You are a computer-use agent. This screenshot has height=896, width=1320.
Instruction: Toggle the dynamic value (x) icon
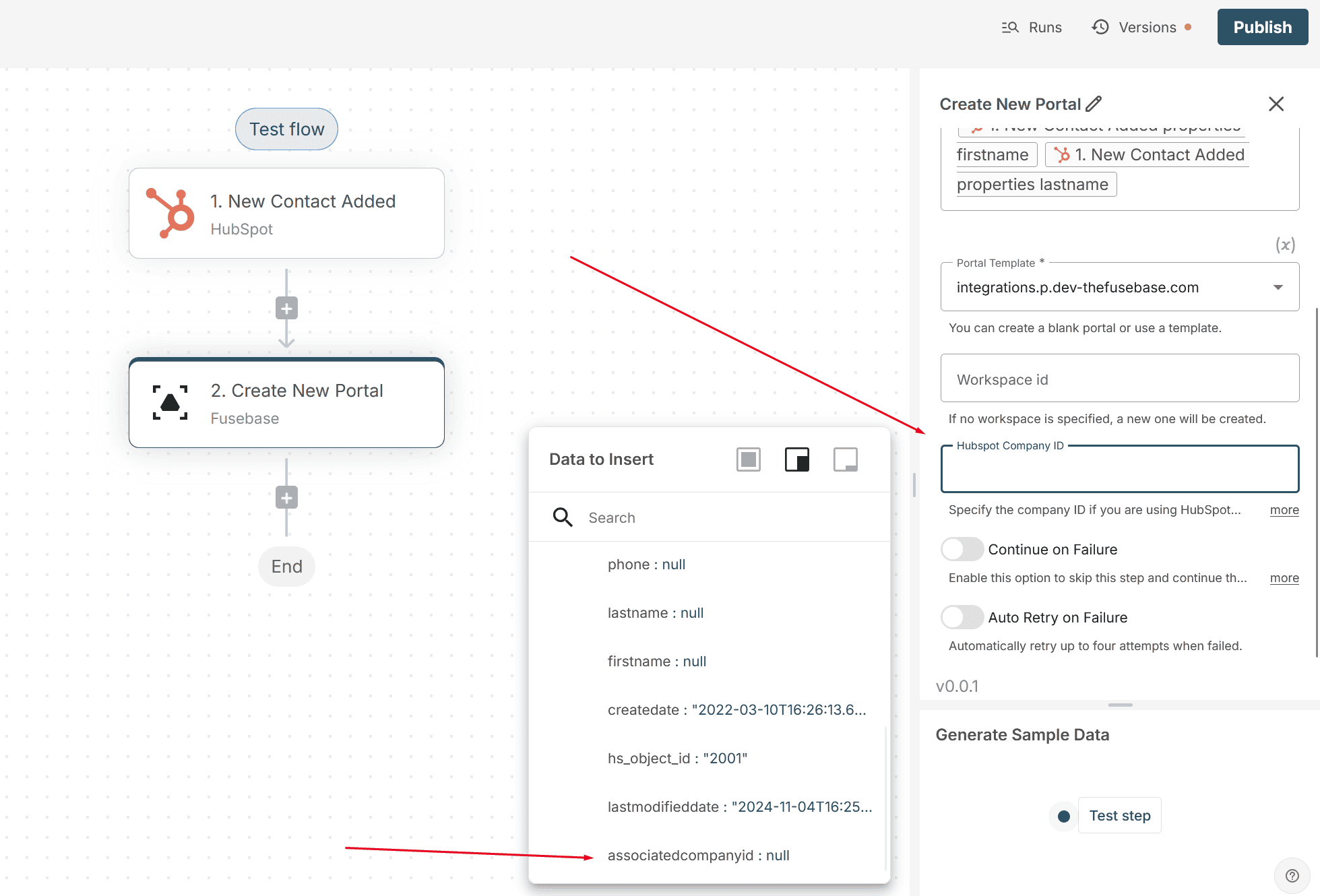[x=1285, y=245]
